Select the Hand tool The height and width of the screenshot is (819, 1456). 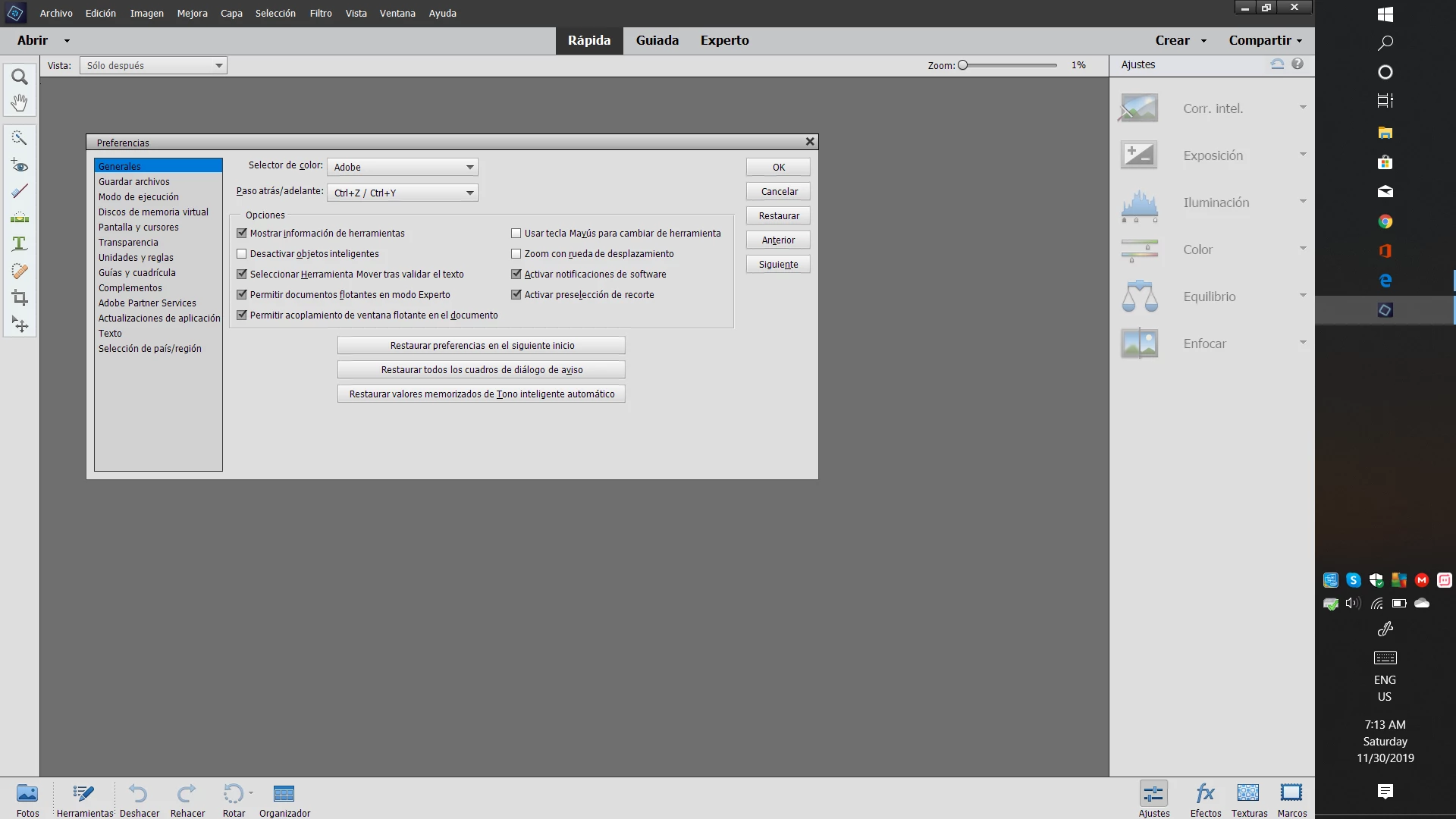(20, 102)
